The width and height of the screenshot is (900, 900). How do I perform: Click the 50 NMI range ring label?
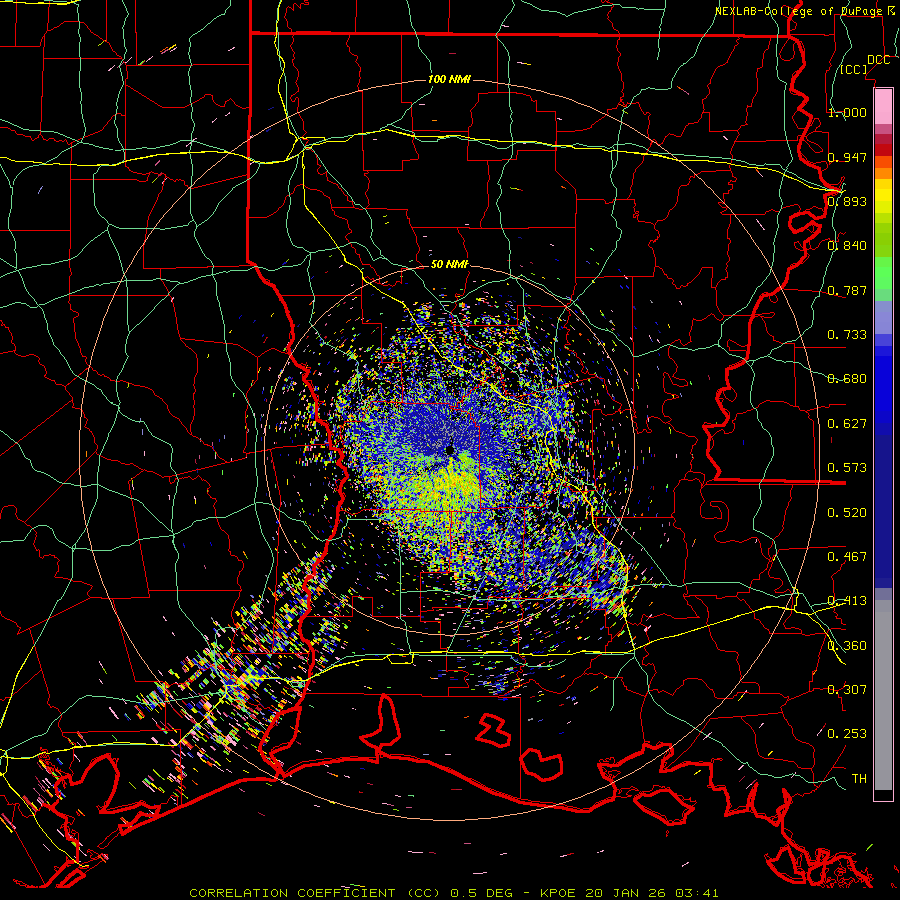[449, 264]
